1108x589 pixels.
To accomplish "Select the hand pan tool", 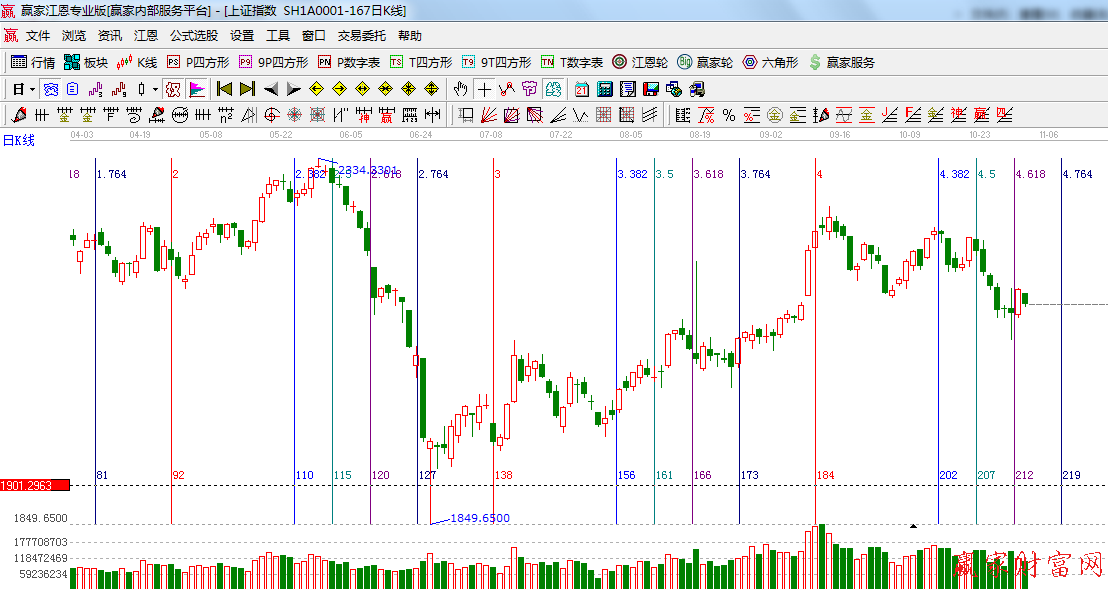I will [x=461, y=89].
